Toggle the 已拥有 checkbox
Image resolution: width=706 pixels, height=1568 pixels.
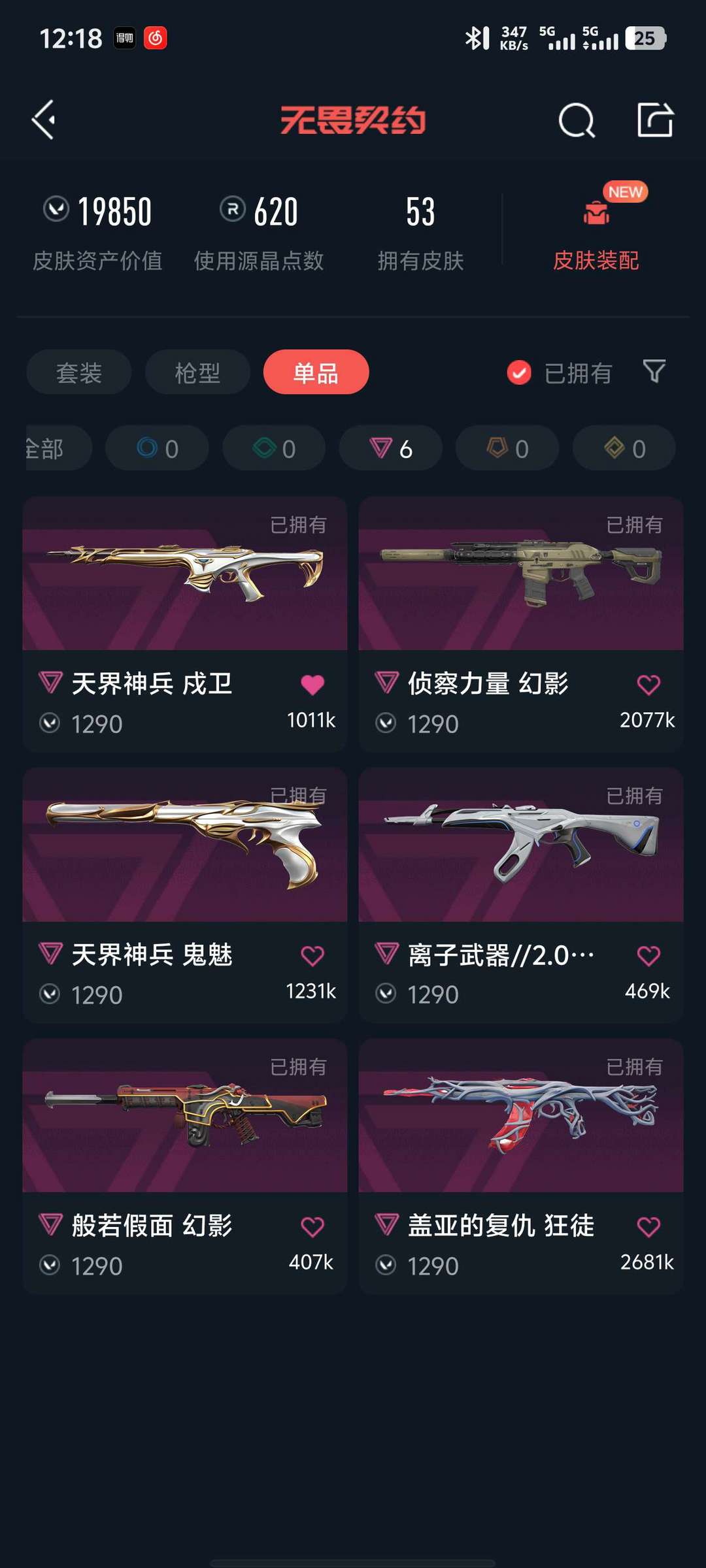coord(519,373)
